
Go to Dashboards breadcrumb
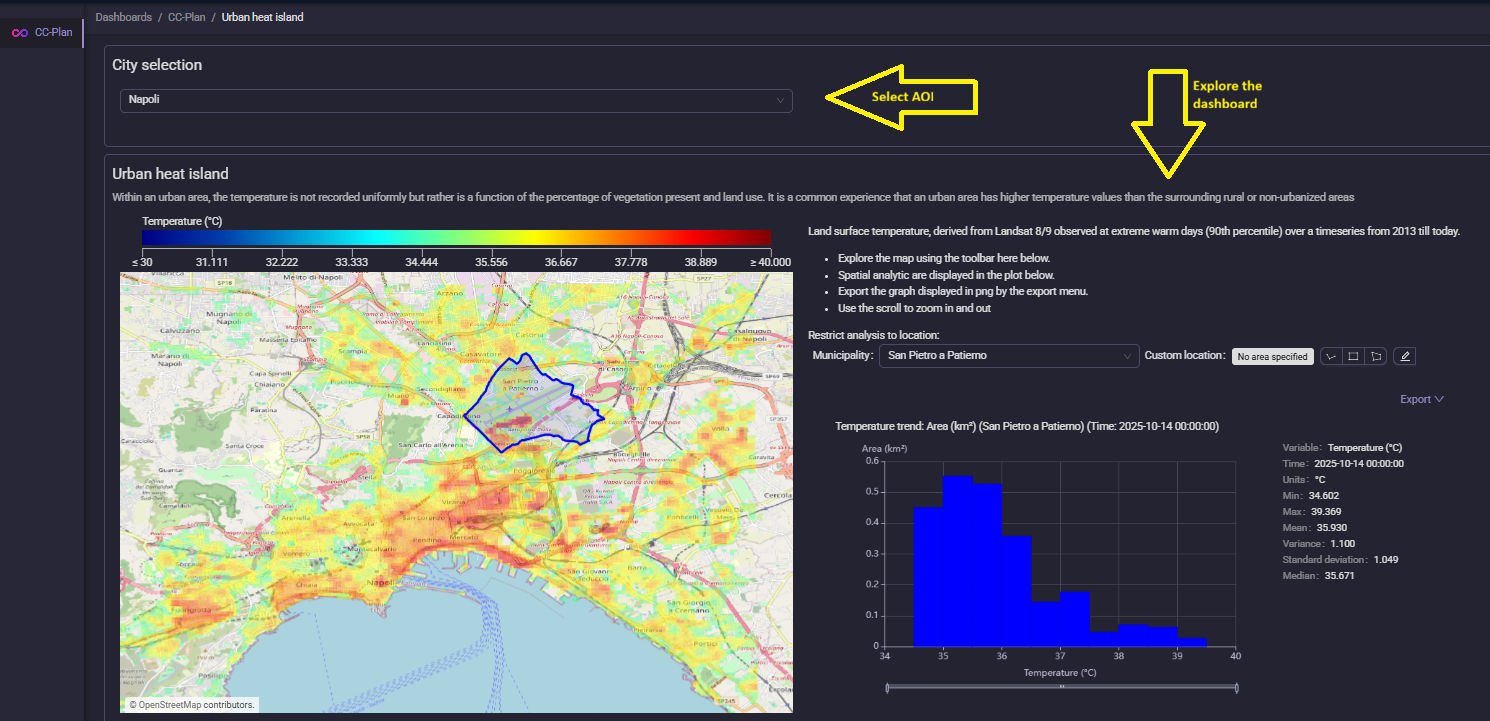tap(124, 17)
